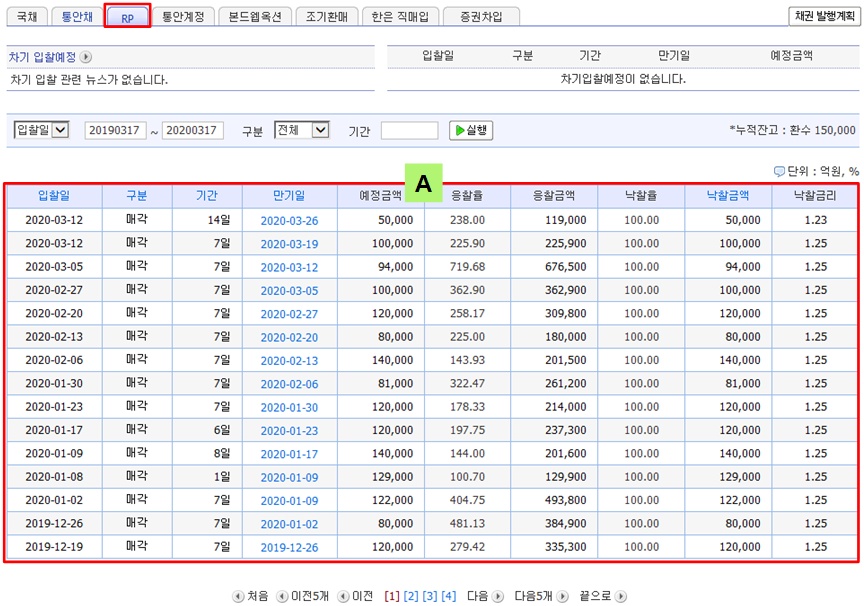864x606 pixels.
Task: Click the 끝으로 pagination text
Action: (x=596, y=596)
